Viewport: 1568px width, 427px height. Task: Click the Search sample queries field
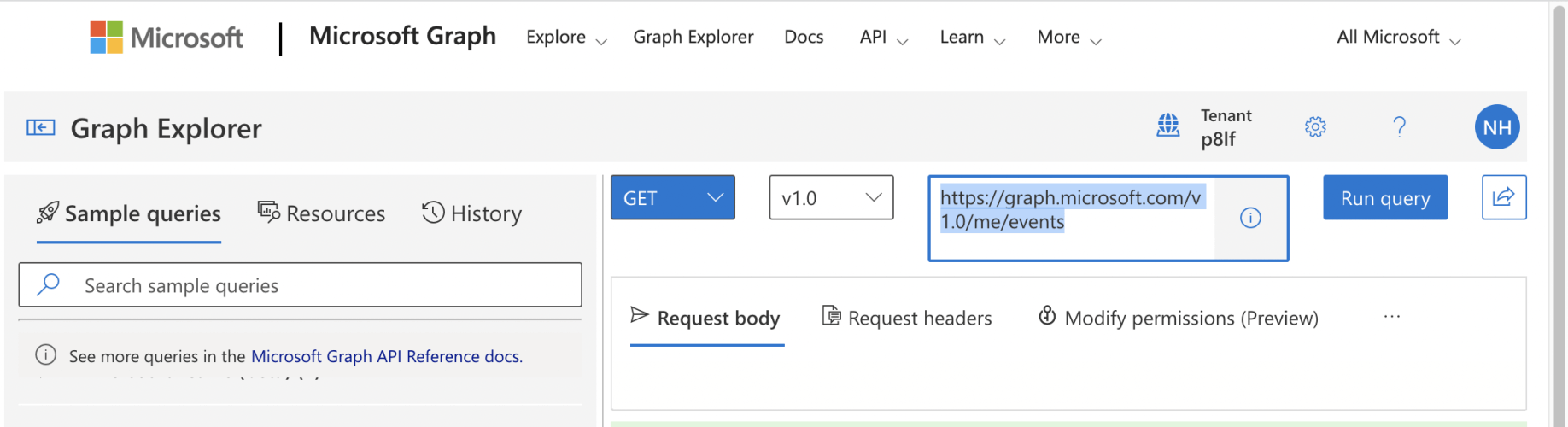tap(301, 285)
